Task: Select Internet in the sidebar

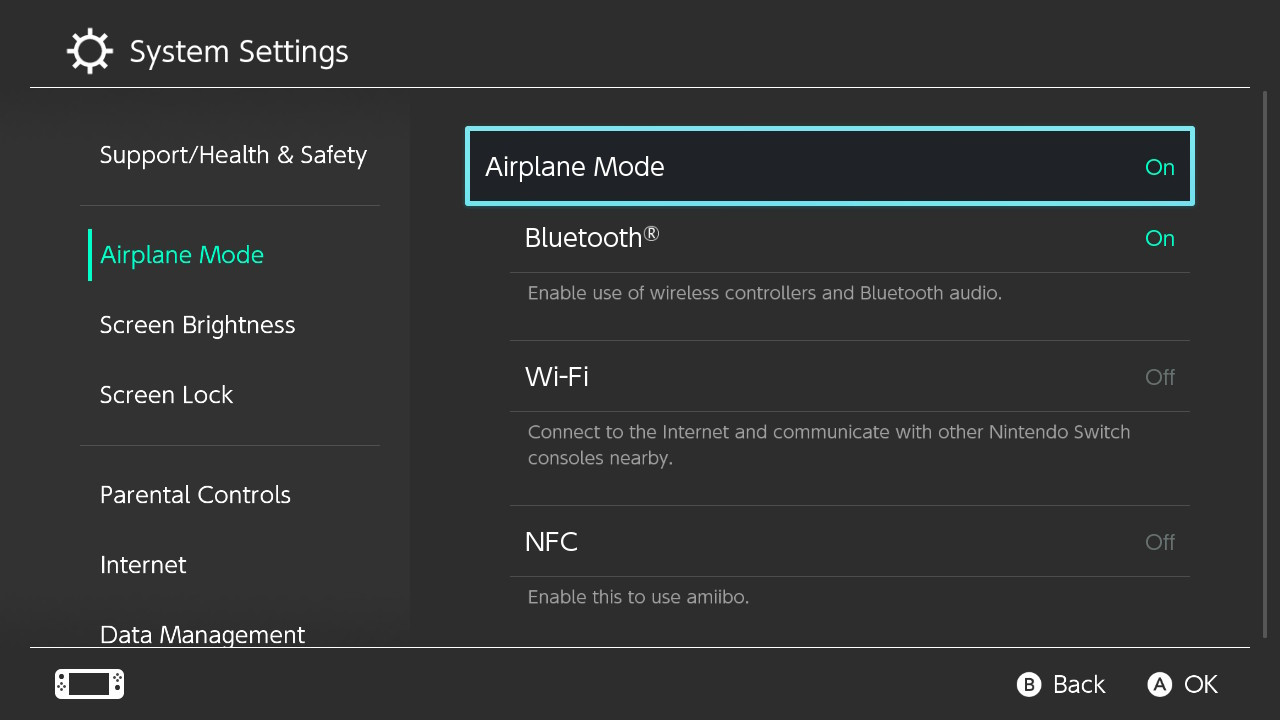Action: coord(143,565)
